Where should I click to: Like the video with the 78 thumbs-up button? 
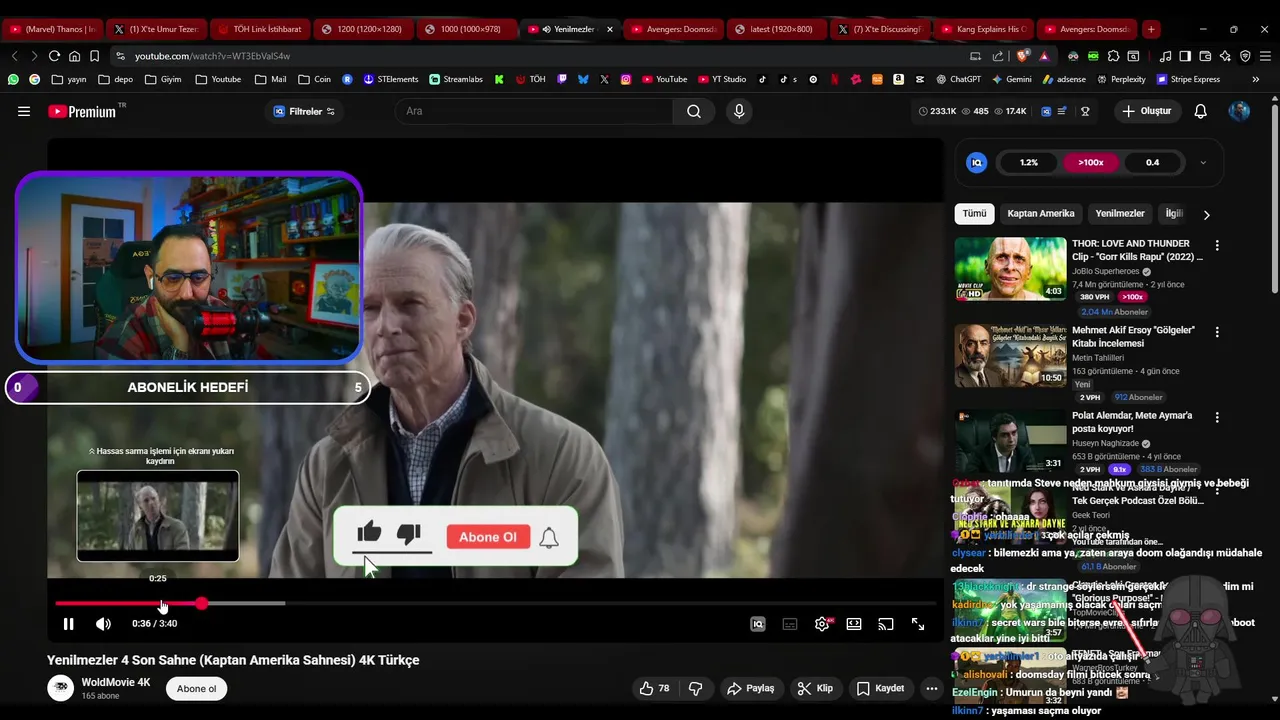(x=654, y=688)
